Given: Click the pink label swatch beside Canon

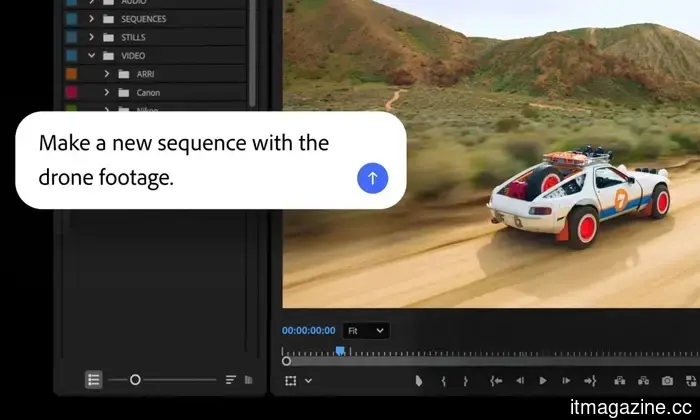Looking at the screenshot, I should pos(71,92).
